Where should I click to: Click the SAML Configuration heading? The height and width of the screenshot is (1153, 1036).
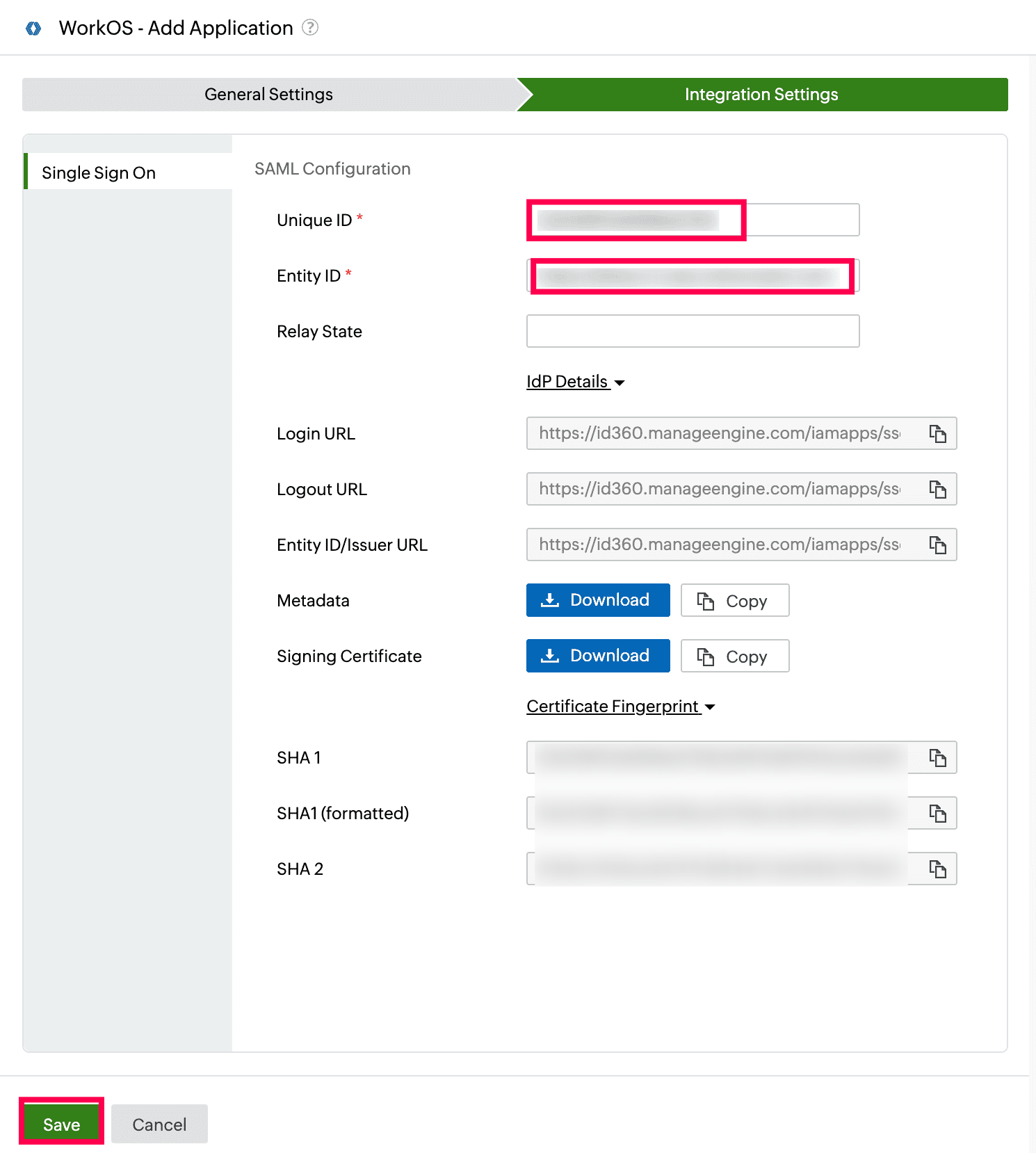click(332, 169)
